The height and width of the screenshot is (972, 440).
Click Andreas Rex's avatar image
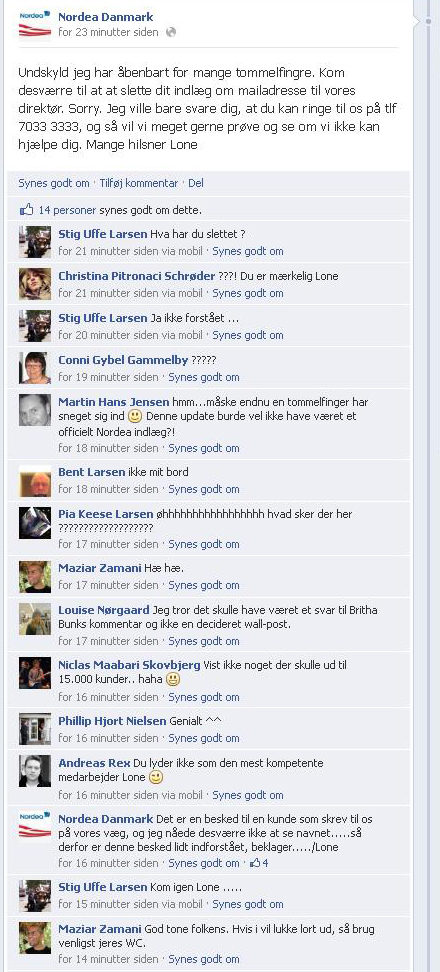(35, 771)
